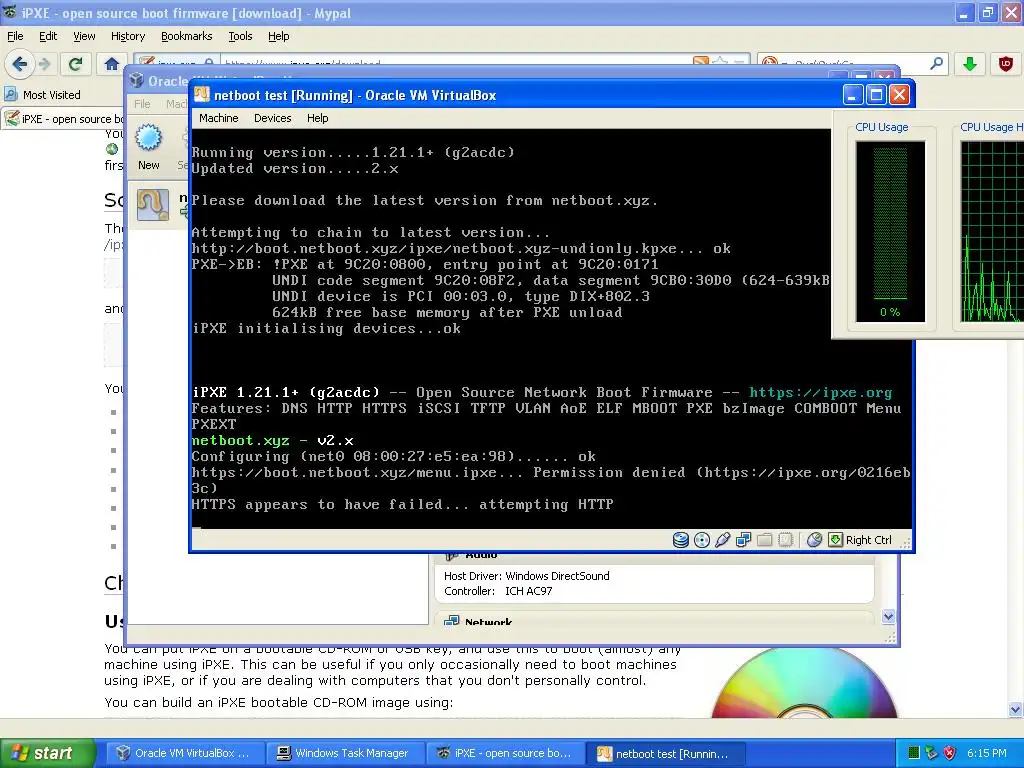The width and height of the screenshot is (1024, 768).
Task: Click the CPU Usage gauge in Task Manager
Action: [890, 232]
